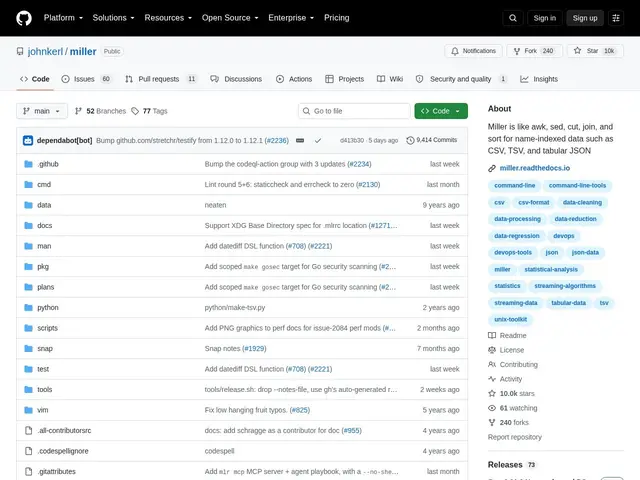640x480 pixels.
Task: Expand the Platform menu
Action: coord(63,18)
